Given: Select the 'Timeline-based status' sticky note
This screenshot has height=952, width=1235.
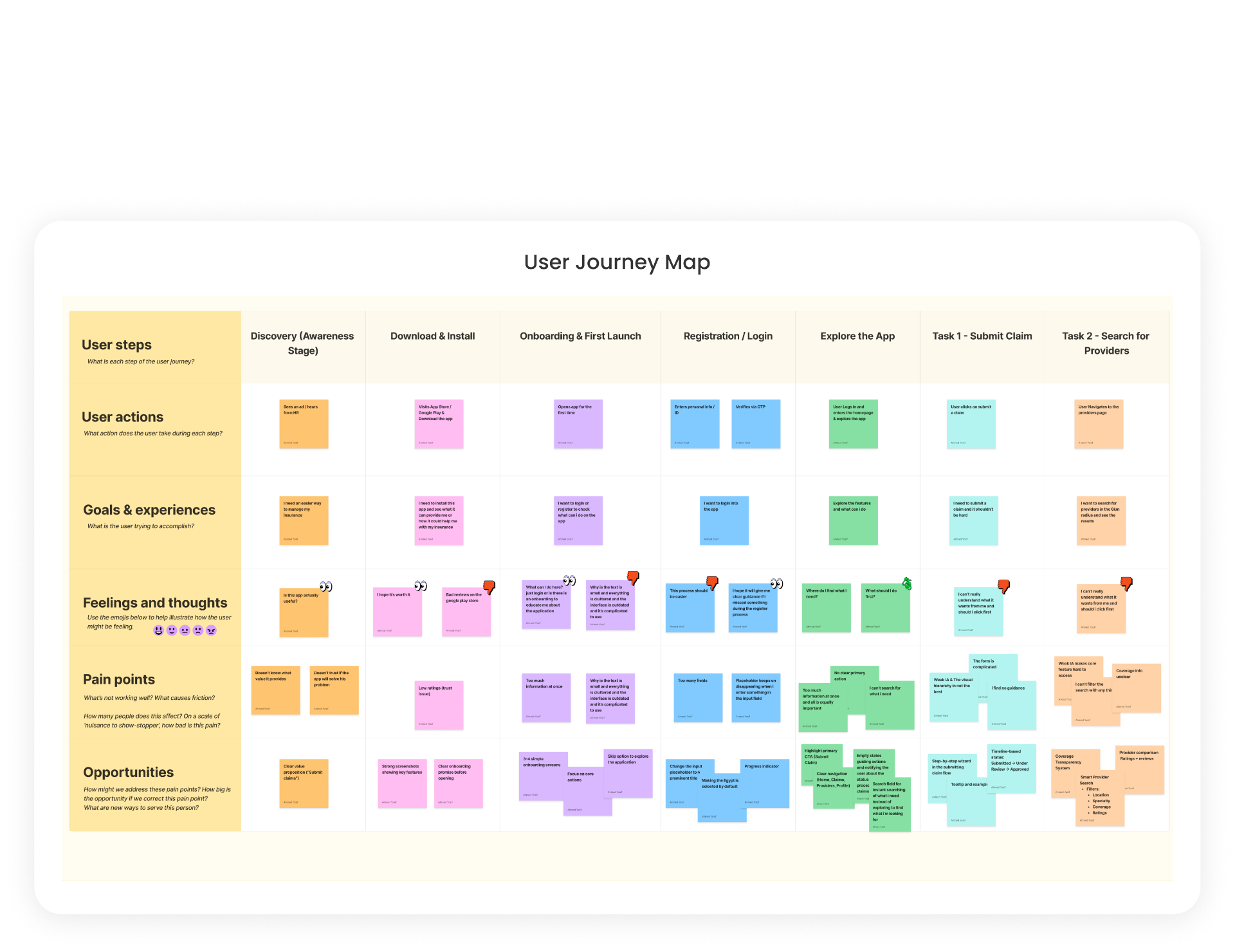Looking at the screenshot, I should tap(1012, 769).
